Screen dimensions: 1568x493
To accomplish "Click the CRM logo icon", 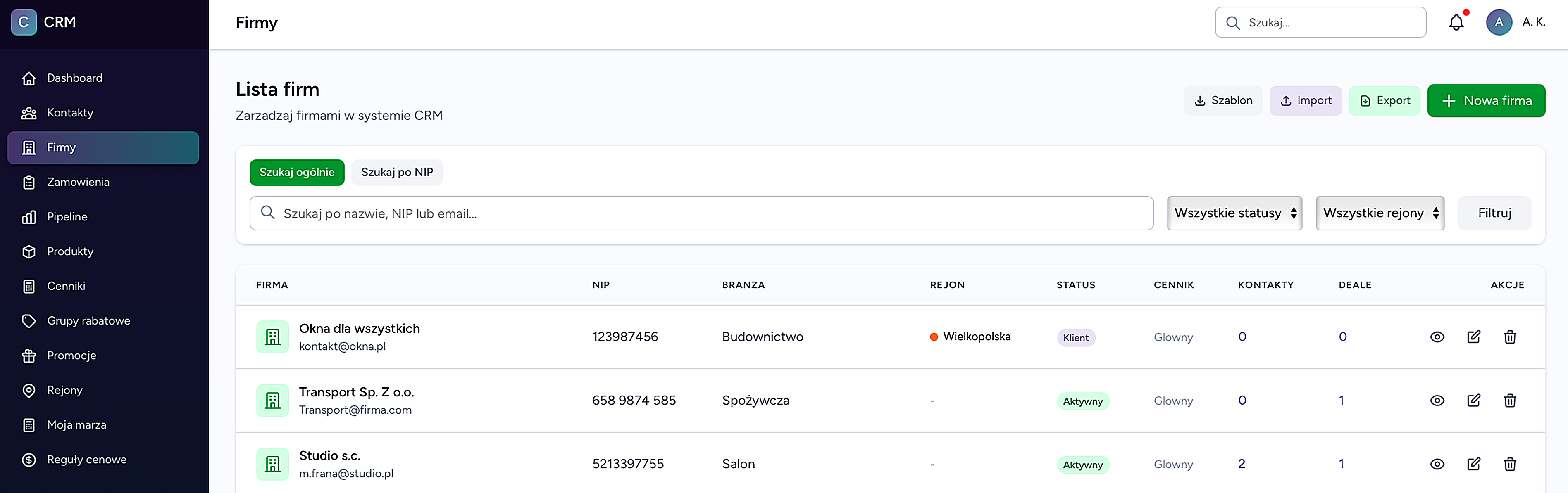I will [x=24, y=22].
